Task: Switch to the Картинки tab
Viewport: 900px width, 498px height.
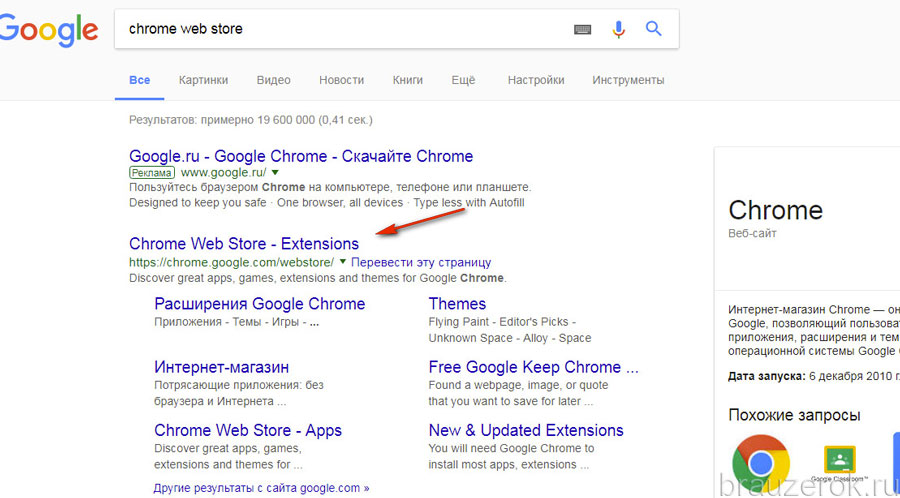Action: pyautogui.click(x=203, y=80)
